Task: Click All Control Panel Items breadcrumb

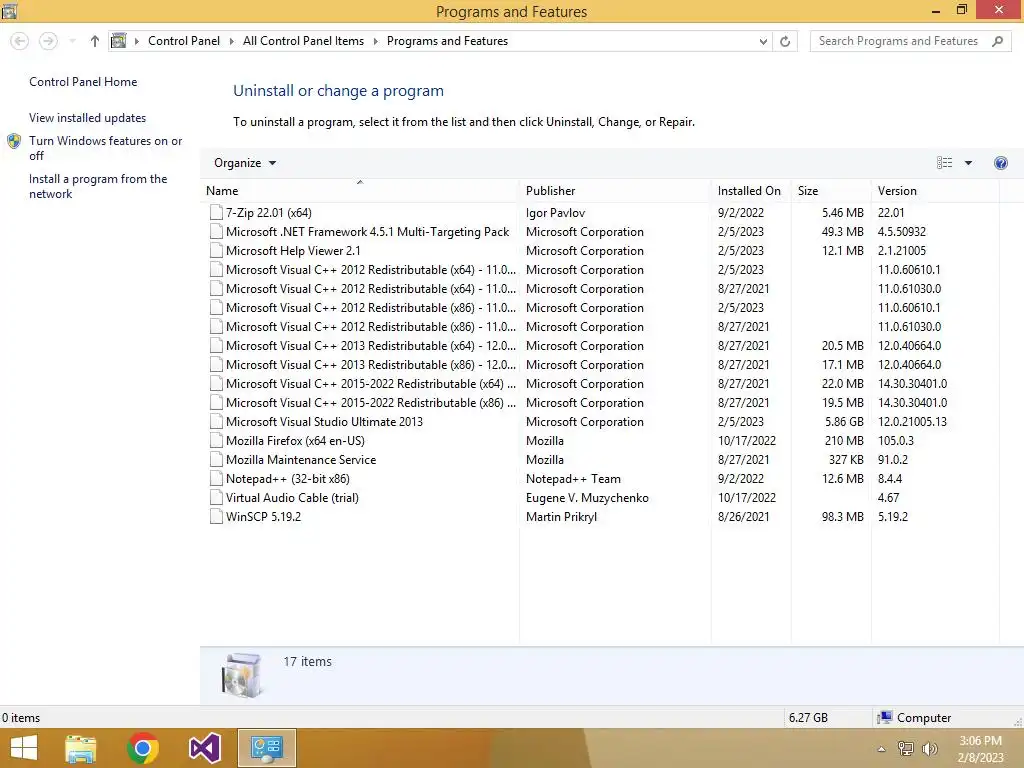Action: click(x=304, y=41)
